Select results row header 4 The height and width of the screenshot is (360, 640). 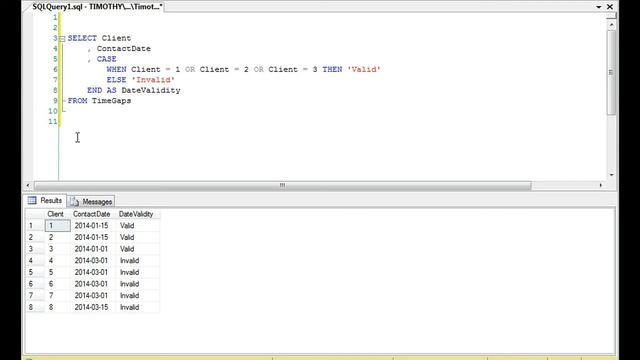coord(35,260)
